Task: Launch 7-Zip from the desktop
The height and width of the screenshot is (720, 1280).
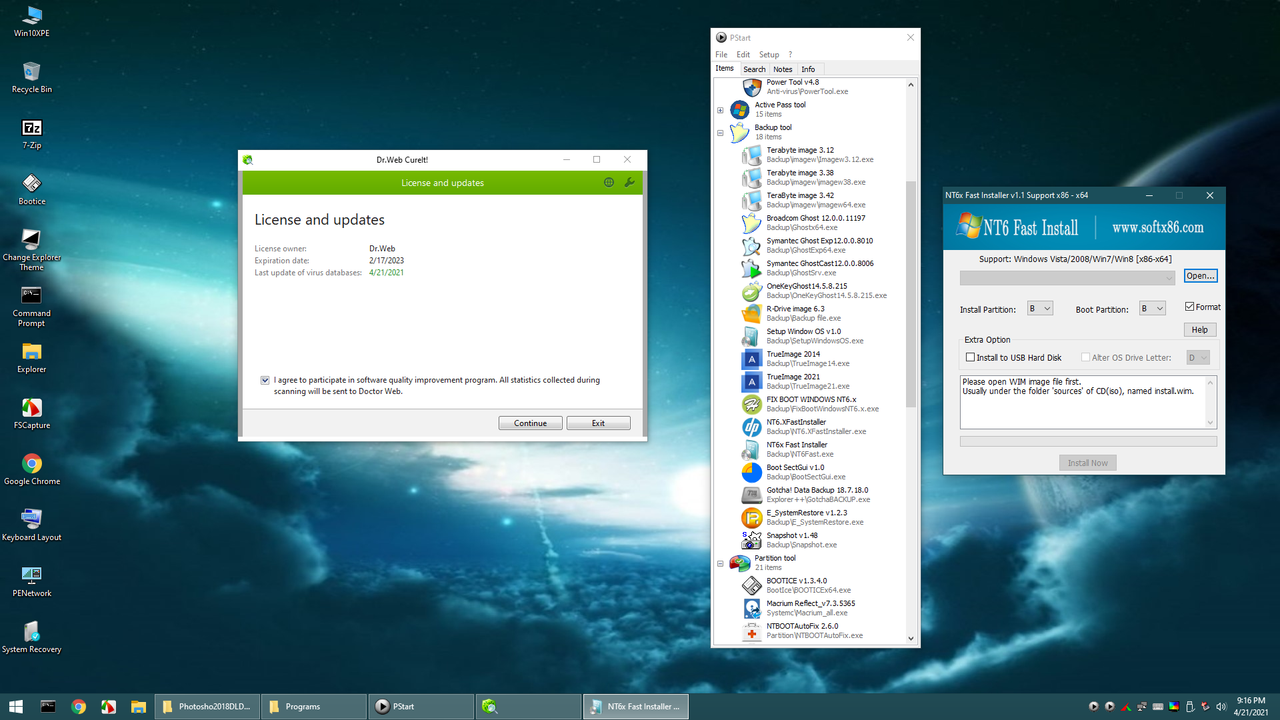Action: 32,133
